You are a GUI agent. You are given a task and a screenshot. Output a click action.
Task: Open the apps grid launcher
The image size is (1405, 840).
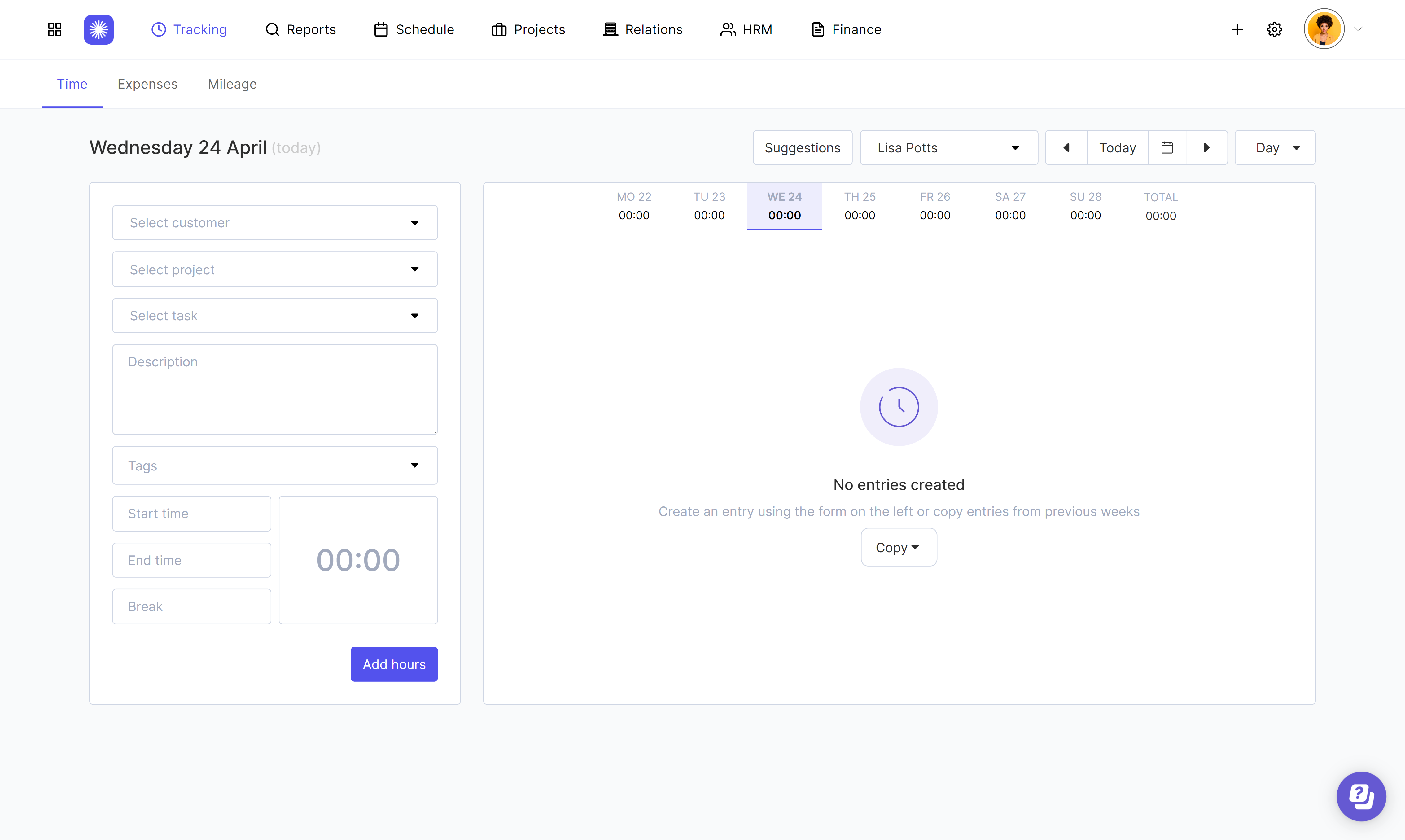point(54,29)
